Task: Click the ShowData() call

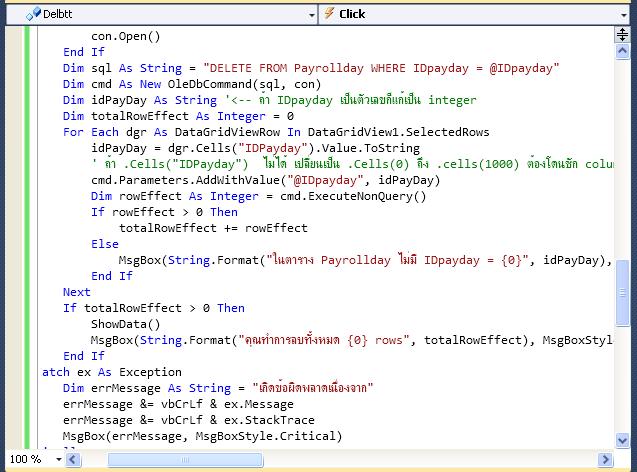Action: [126, 324]
